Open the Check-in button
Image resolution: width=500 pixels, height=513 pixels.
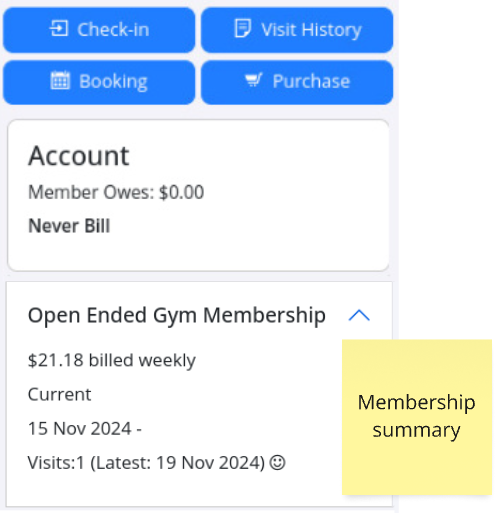[x=99, y=30]
